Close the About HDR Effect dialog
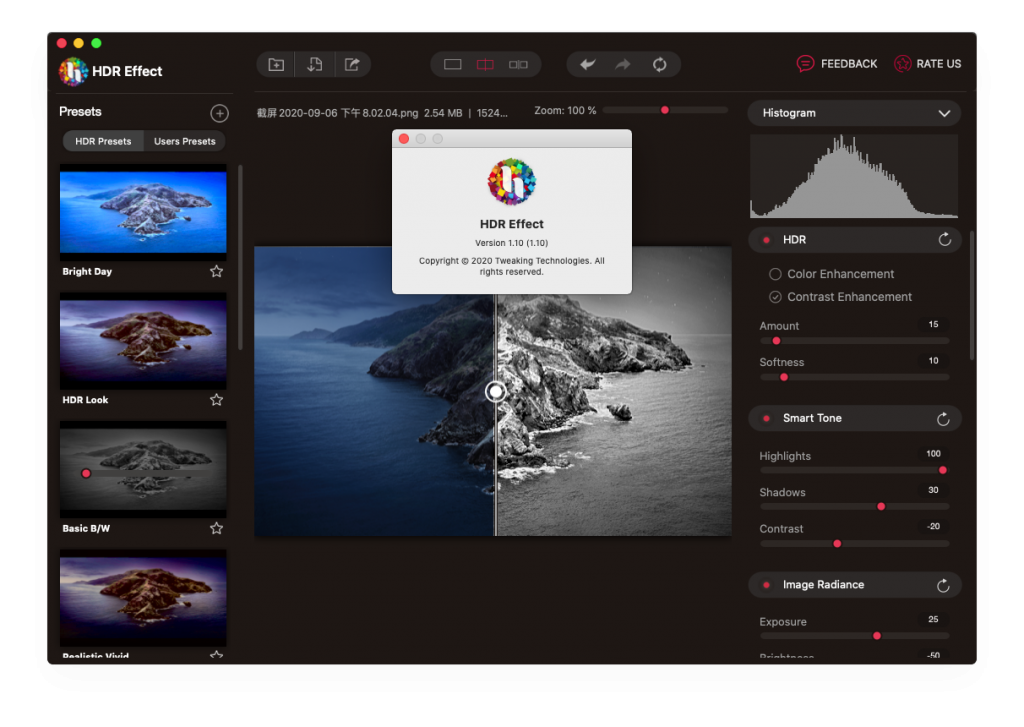The height and width of the screenshot is (727, 1024). (x=404, y=138)
